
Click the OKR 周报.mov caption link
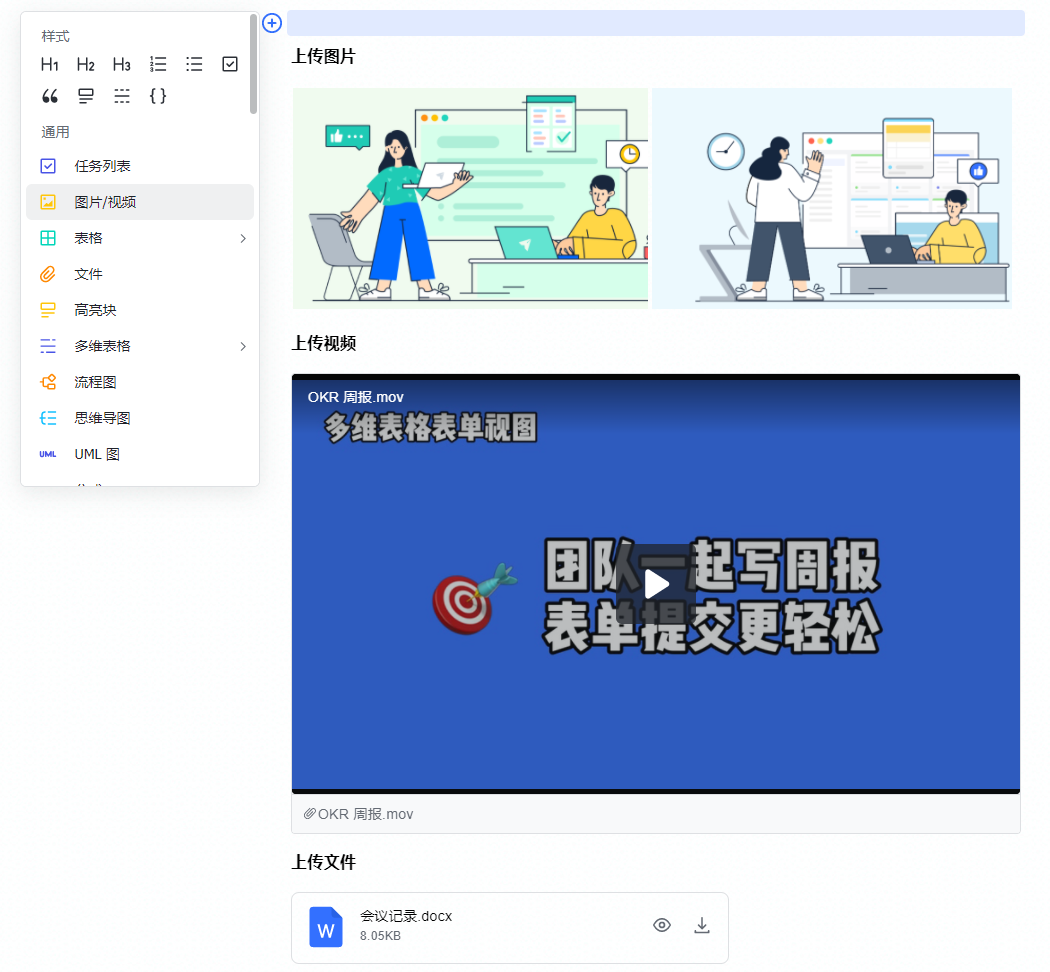(365, 814)
